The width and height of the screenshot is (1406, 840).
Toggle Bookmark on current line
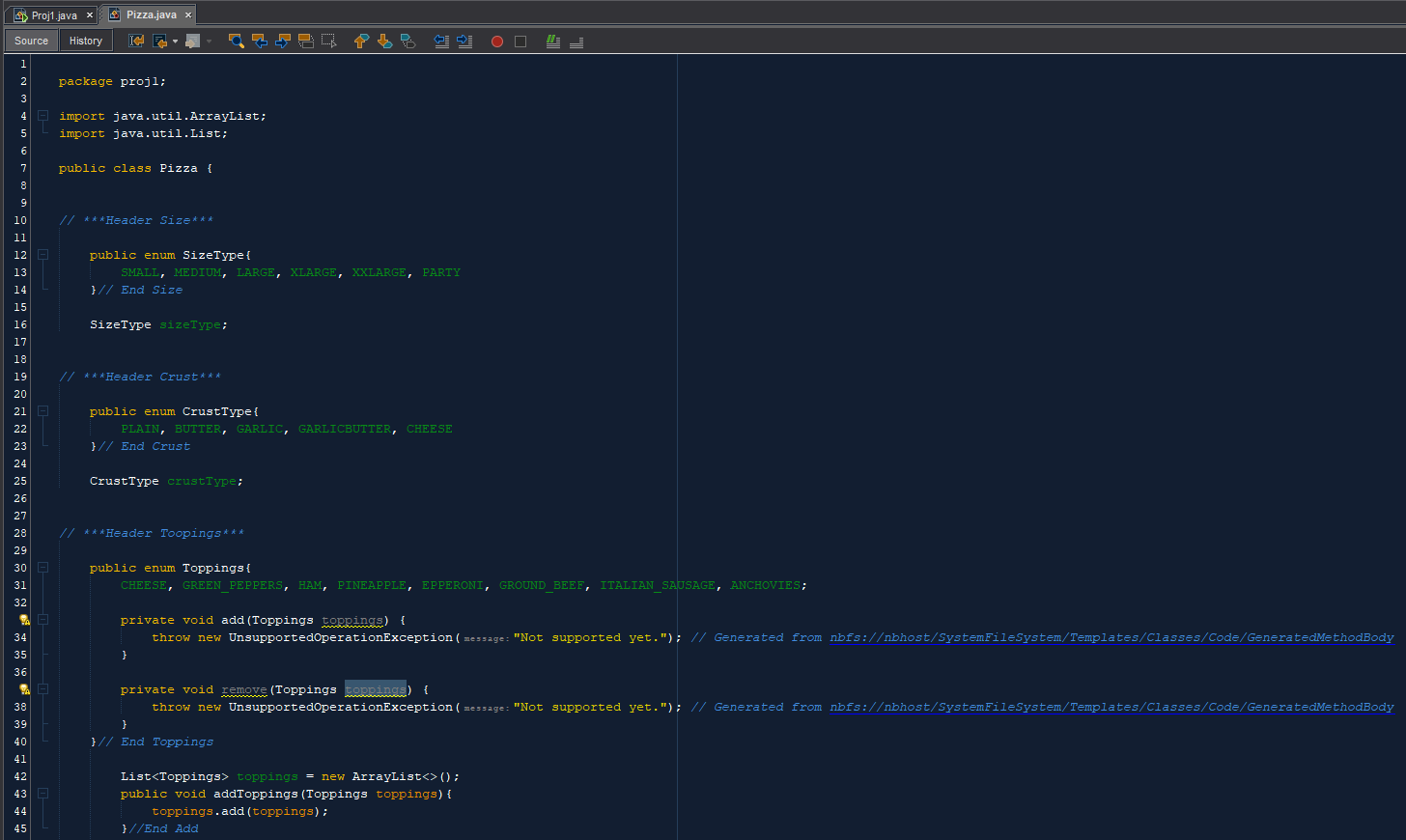pyautogui.click(x=408, y=41)
